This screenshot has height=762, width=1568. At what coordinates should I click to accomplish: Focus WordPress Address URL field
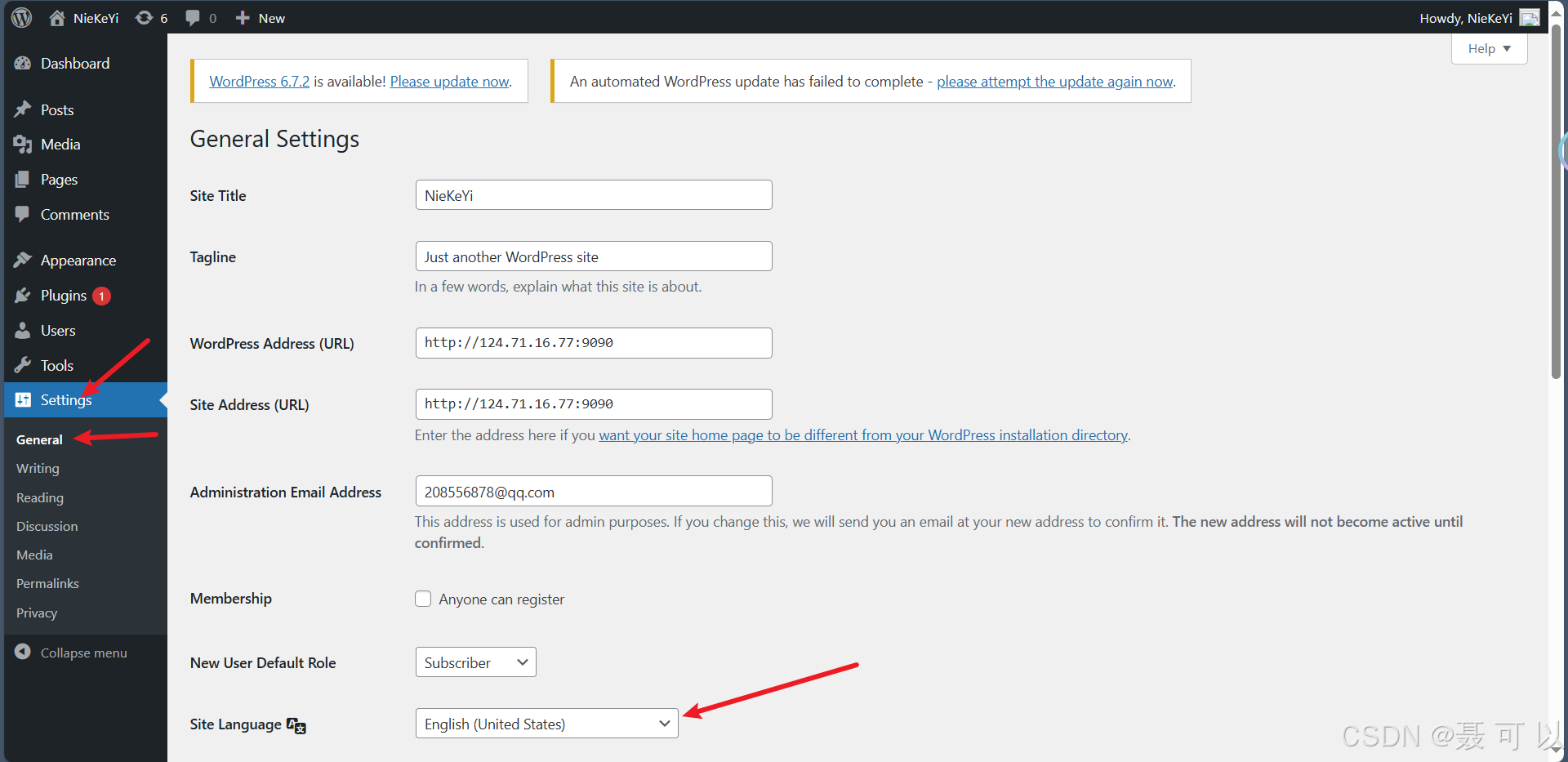(x=594, y=343)
